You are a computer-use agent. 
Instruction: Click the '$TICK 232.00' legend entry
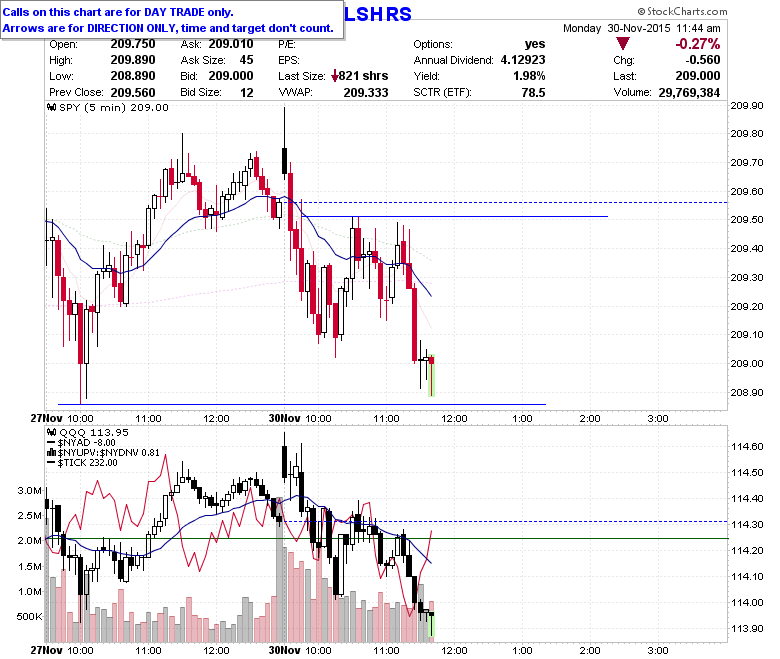[88, 463]
